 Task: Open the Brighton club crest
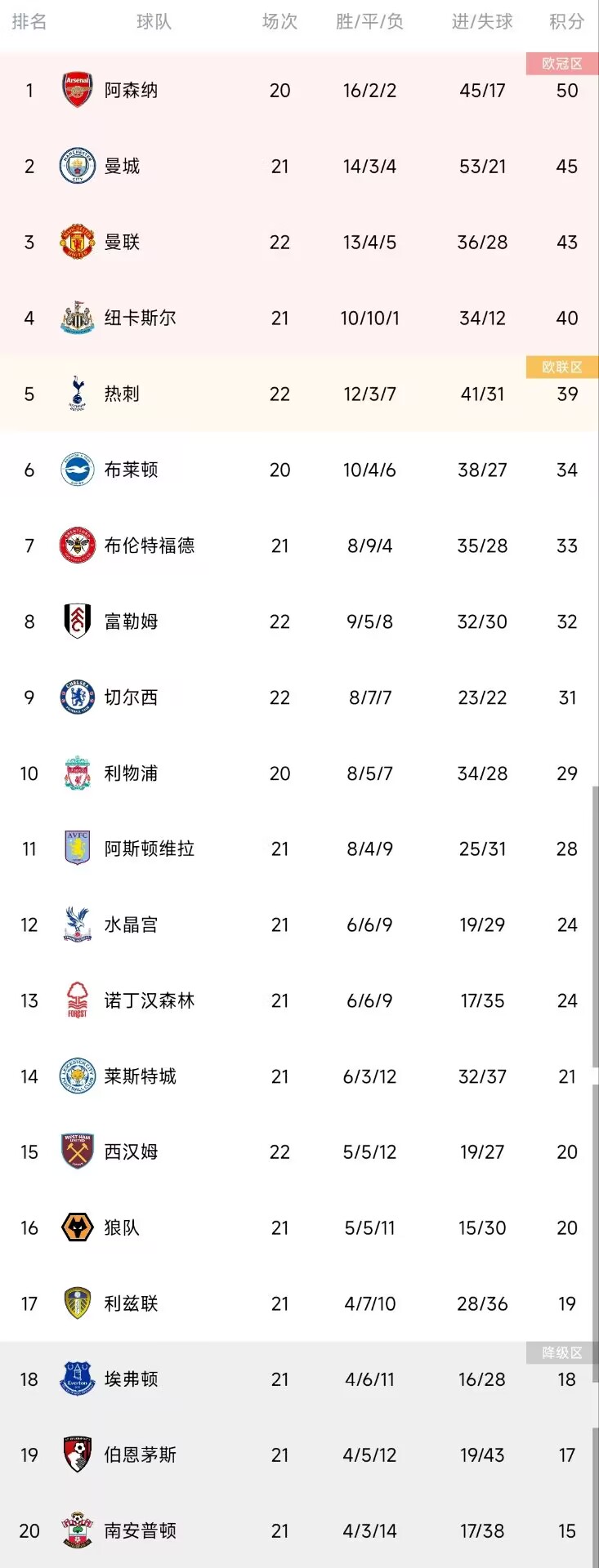click(x=78, y=470)
